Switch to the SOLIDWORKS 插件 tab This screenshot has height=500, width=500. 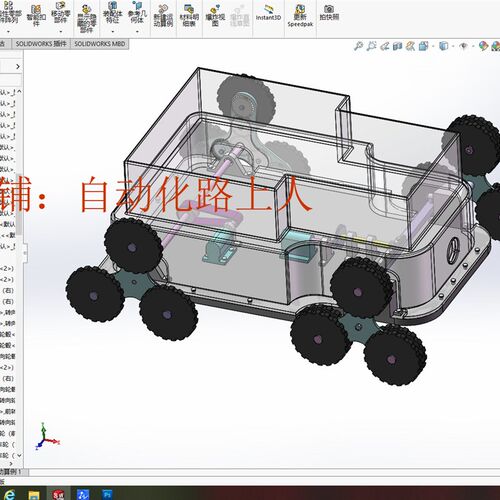[41, 44]
